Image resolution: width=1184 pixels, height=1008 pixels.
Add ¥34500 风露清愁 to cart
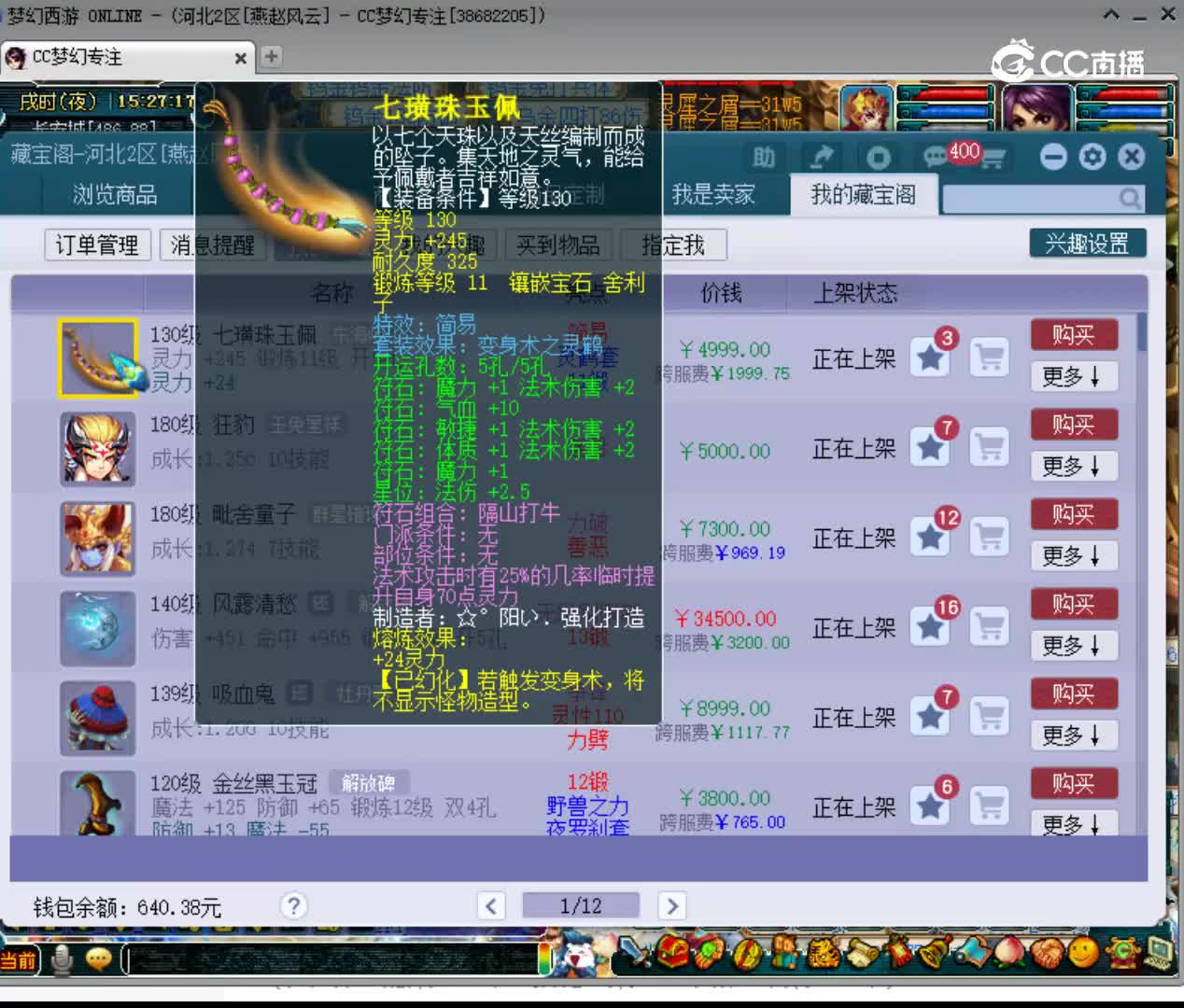(990, 626)
